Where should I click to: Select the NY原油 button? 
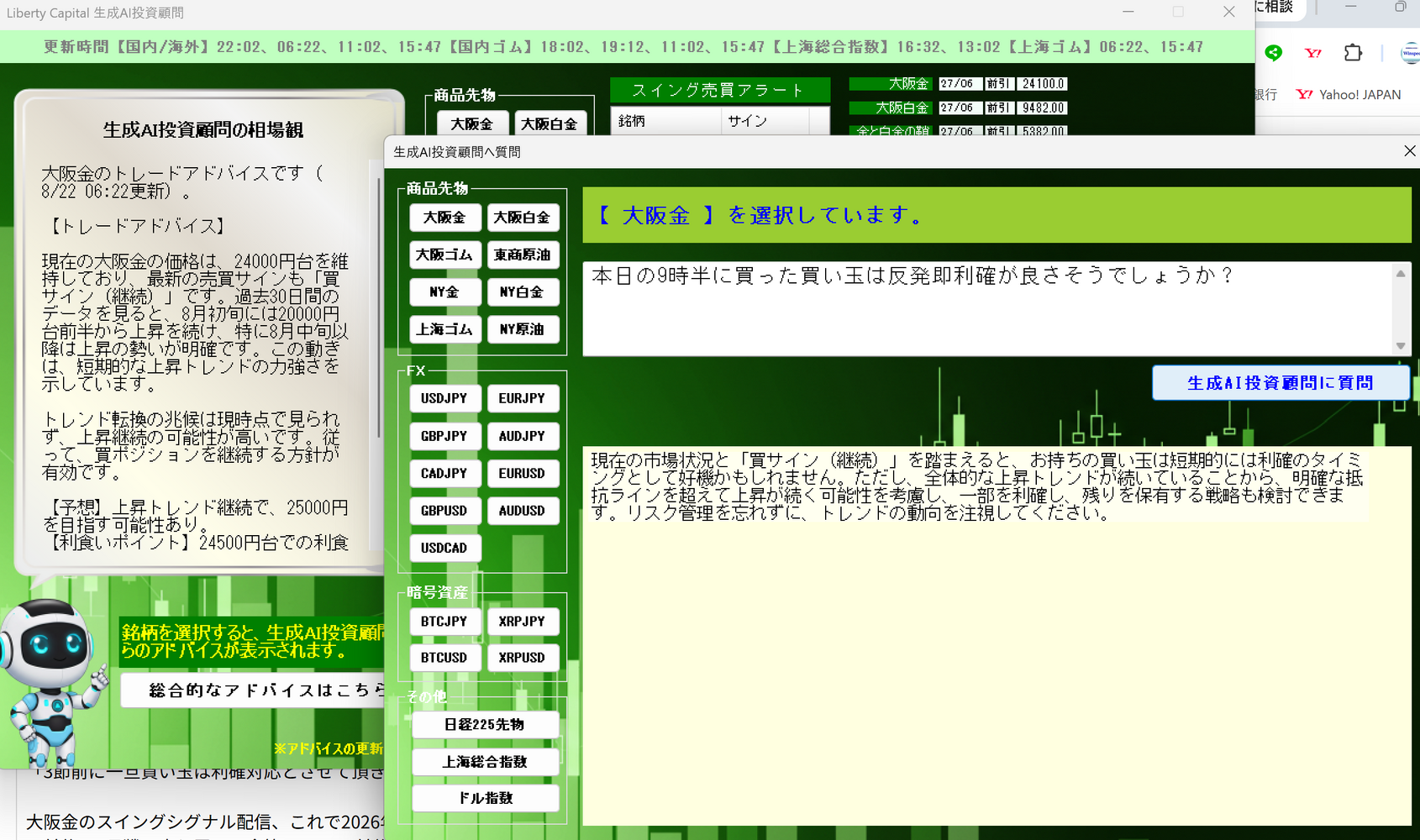click(522, 329)
